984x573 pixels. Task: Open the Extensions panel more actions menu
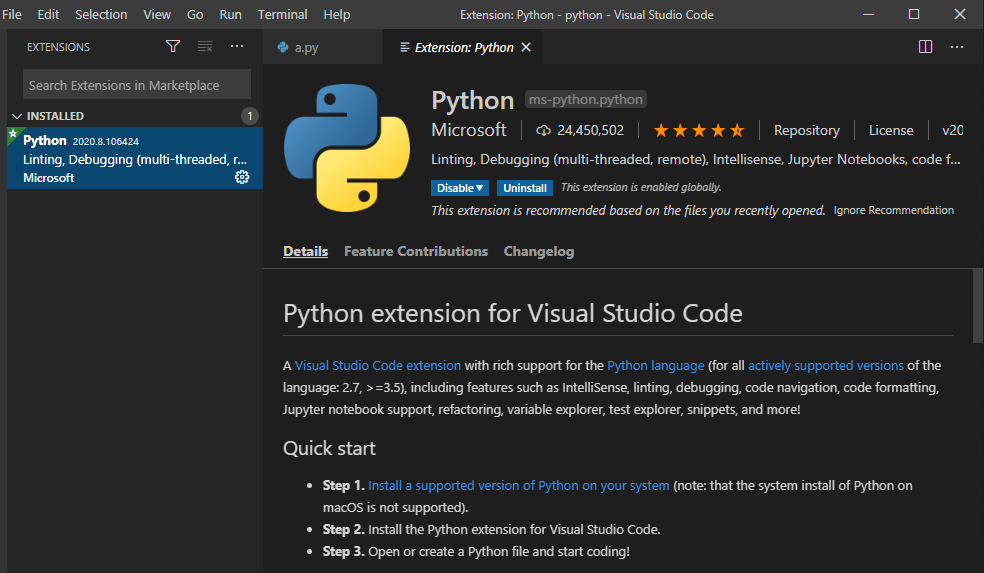237,47
